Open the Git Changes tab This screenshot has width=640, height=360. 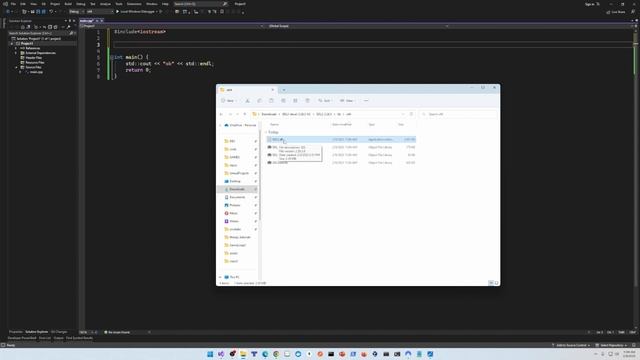click(59, 332)
